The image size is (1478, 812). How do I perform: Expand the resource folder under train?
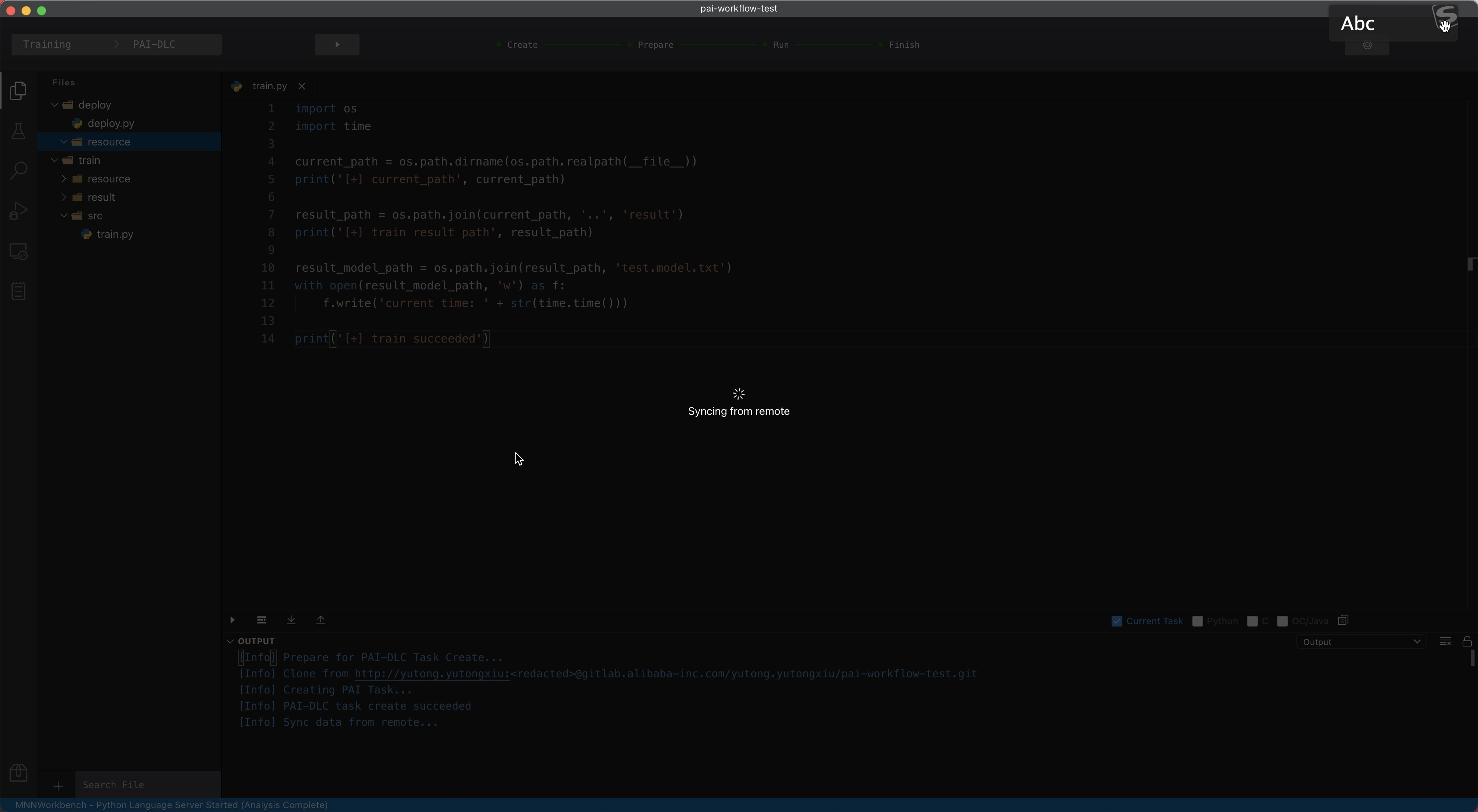pos(64,179)
